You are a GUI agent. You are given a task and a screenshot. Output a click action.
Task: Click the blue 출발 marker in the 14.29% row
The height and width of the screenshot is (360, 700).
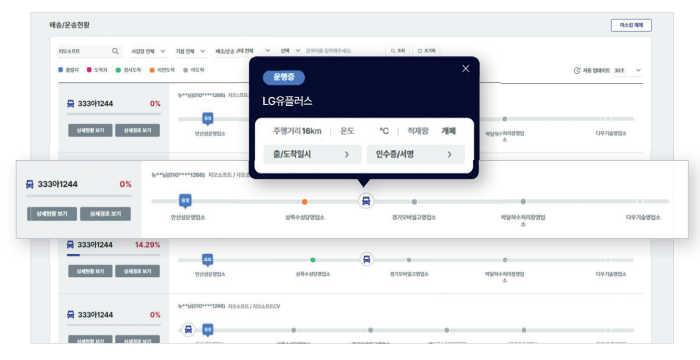208,260
